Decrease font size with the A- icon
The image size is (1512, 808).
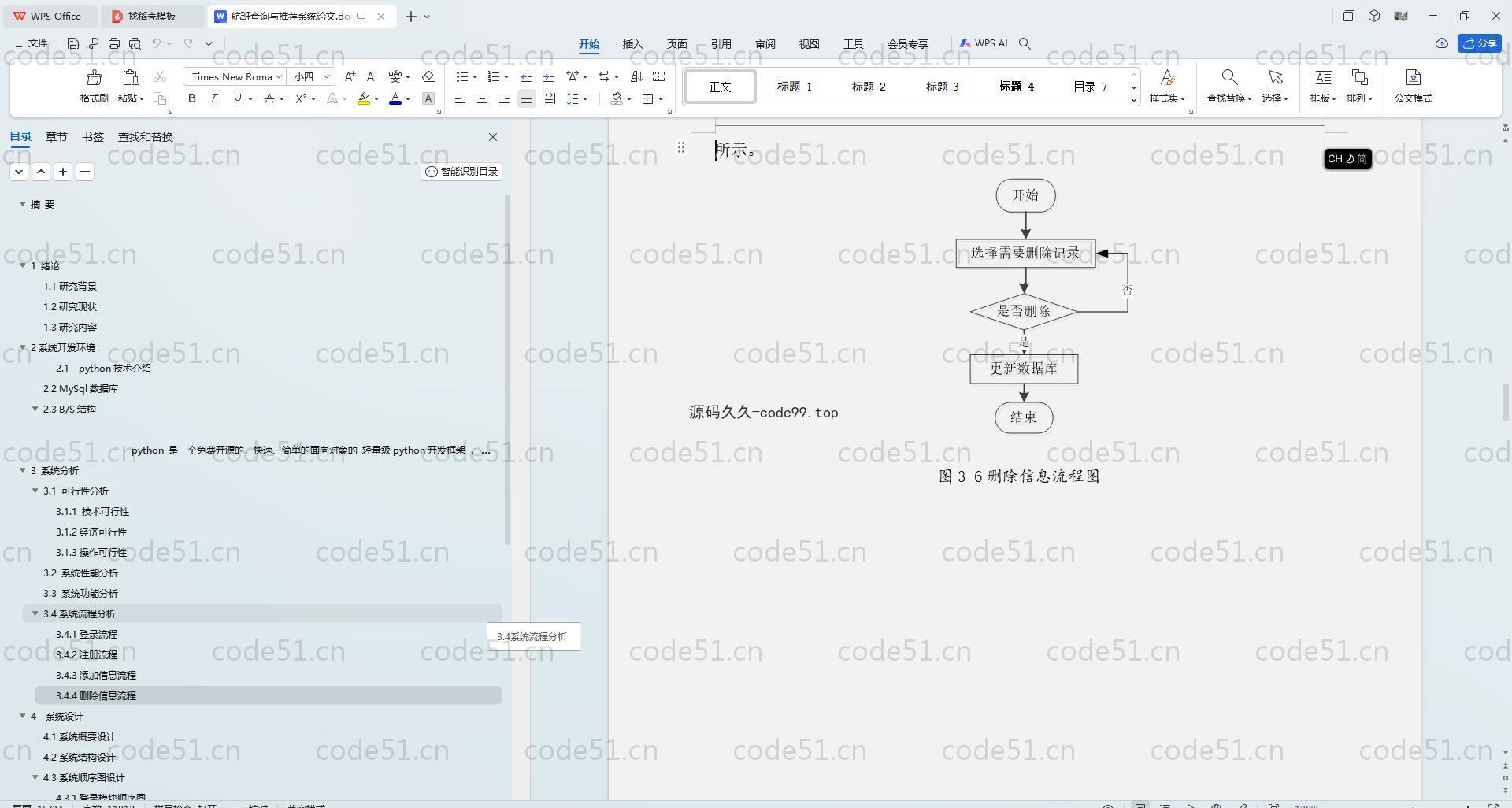pos(372,76)
